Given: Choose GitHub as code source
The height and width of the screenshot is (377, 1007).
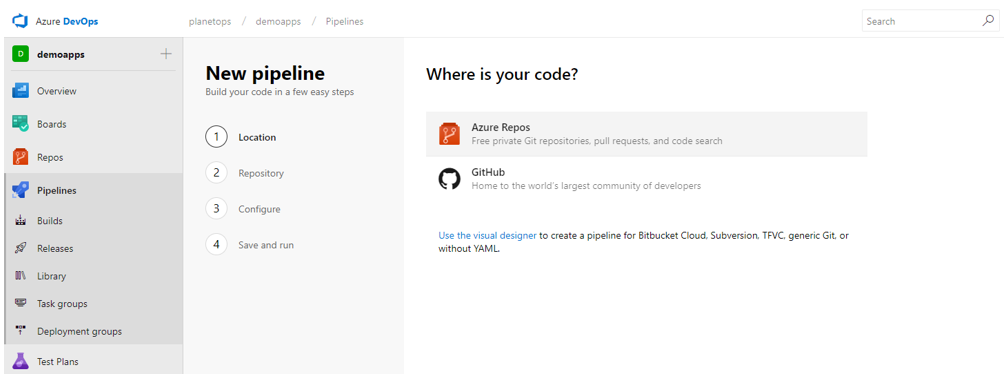Looking at the screenshot, I should (646, 179).
